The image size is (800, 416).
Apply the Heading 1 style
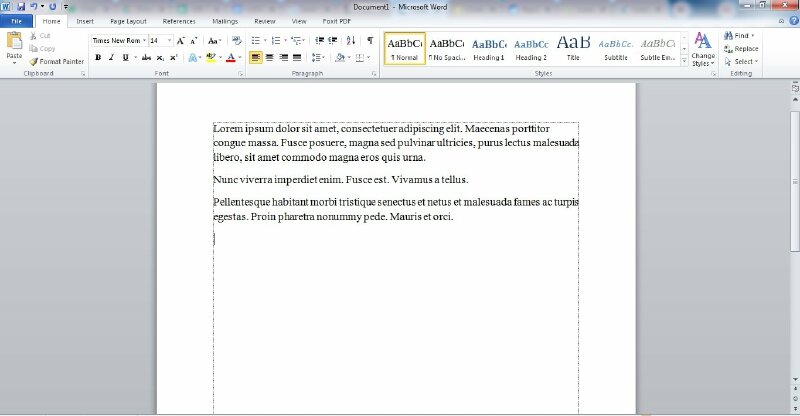[x=489, y=48]
